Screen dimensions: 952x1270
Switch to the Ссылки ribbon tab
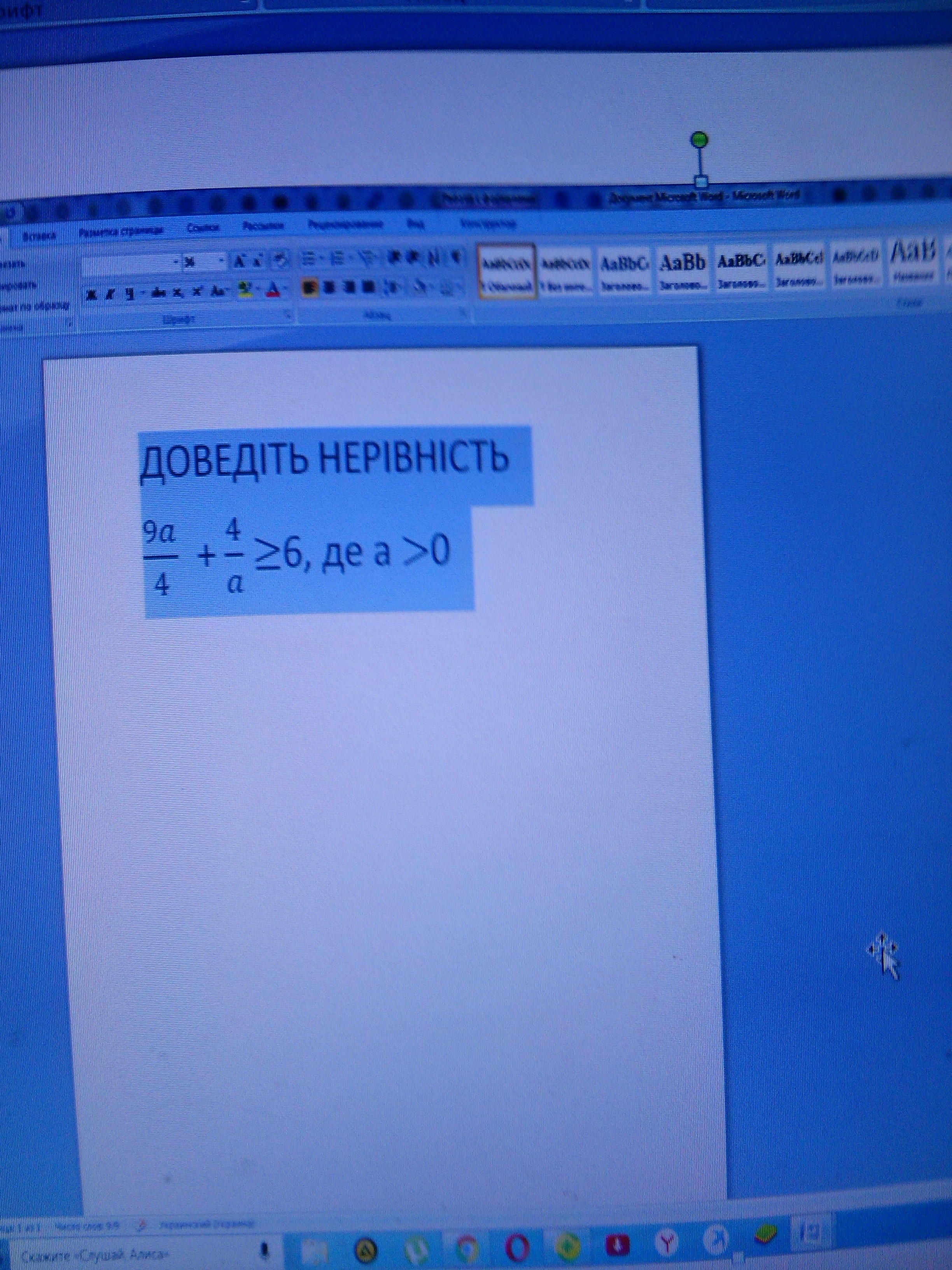203,228
